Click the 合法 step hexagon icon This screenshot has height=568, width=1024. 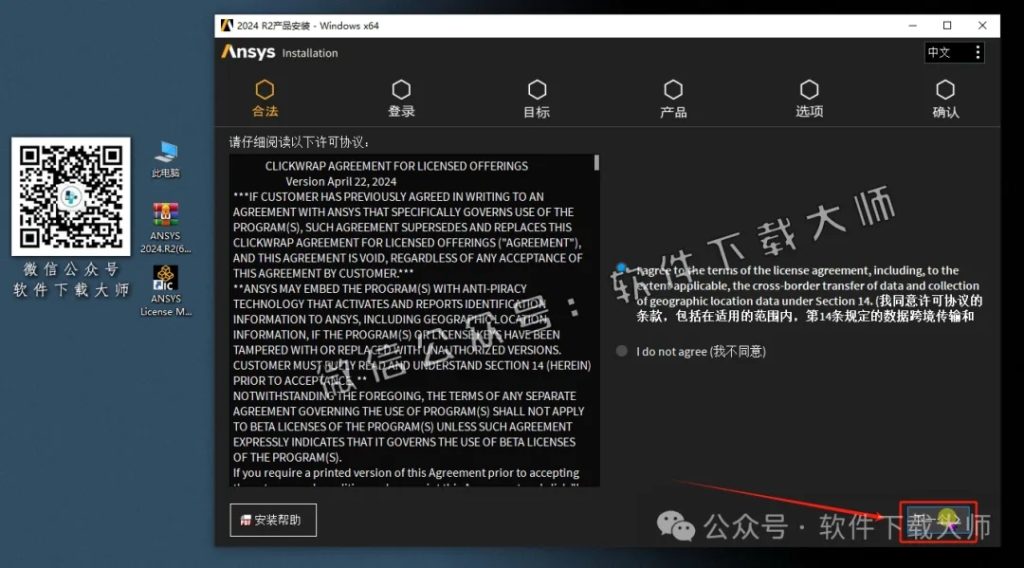(264, 89)
